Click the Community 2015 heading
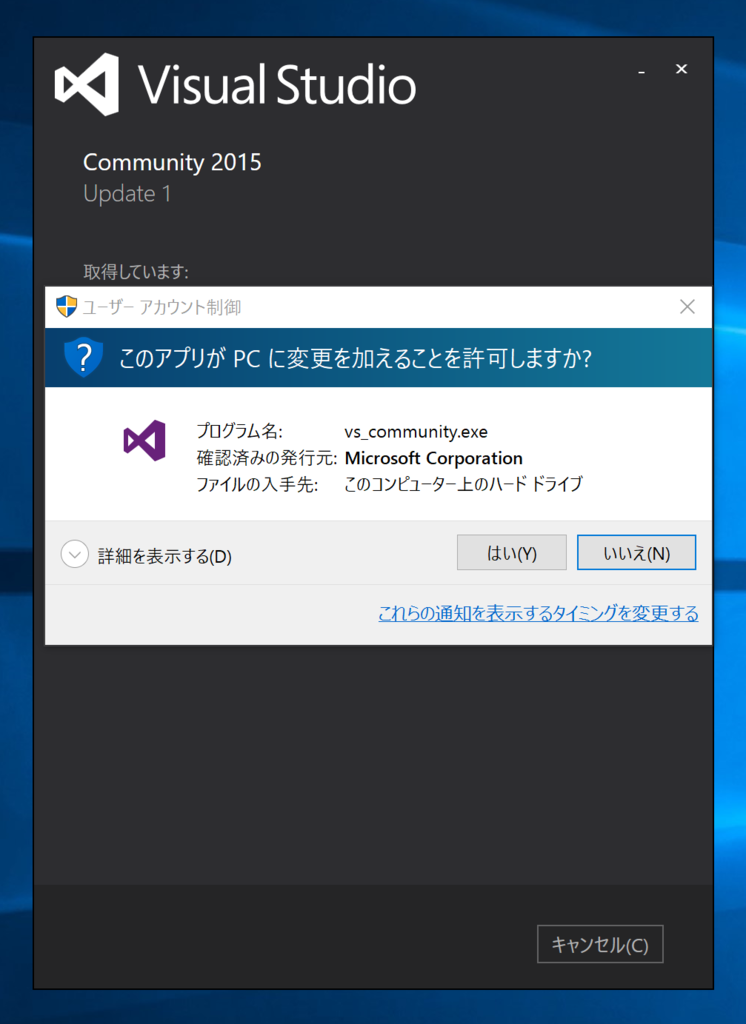The image size is (746, 1024). 172,162
